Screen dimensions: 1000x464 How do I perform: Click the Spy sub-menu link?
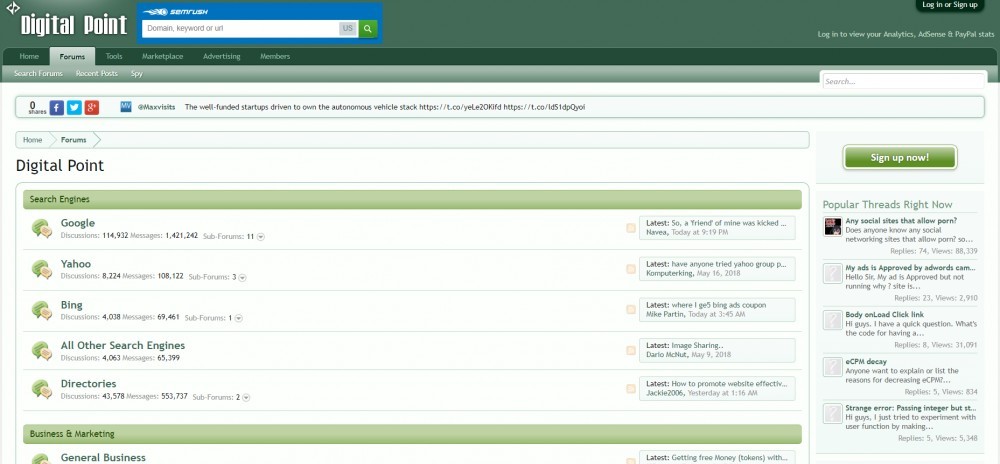(136, 74)
